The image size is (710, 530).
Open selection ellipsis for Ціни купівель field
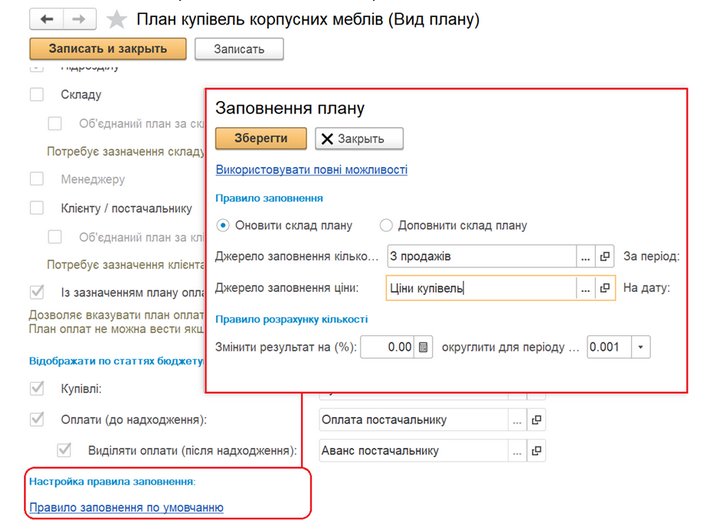(x=585, y=288)
